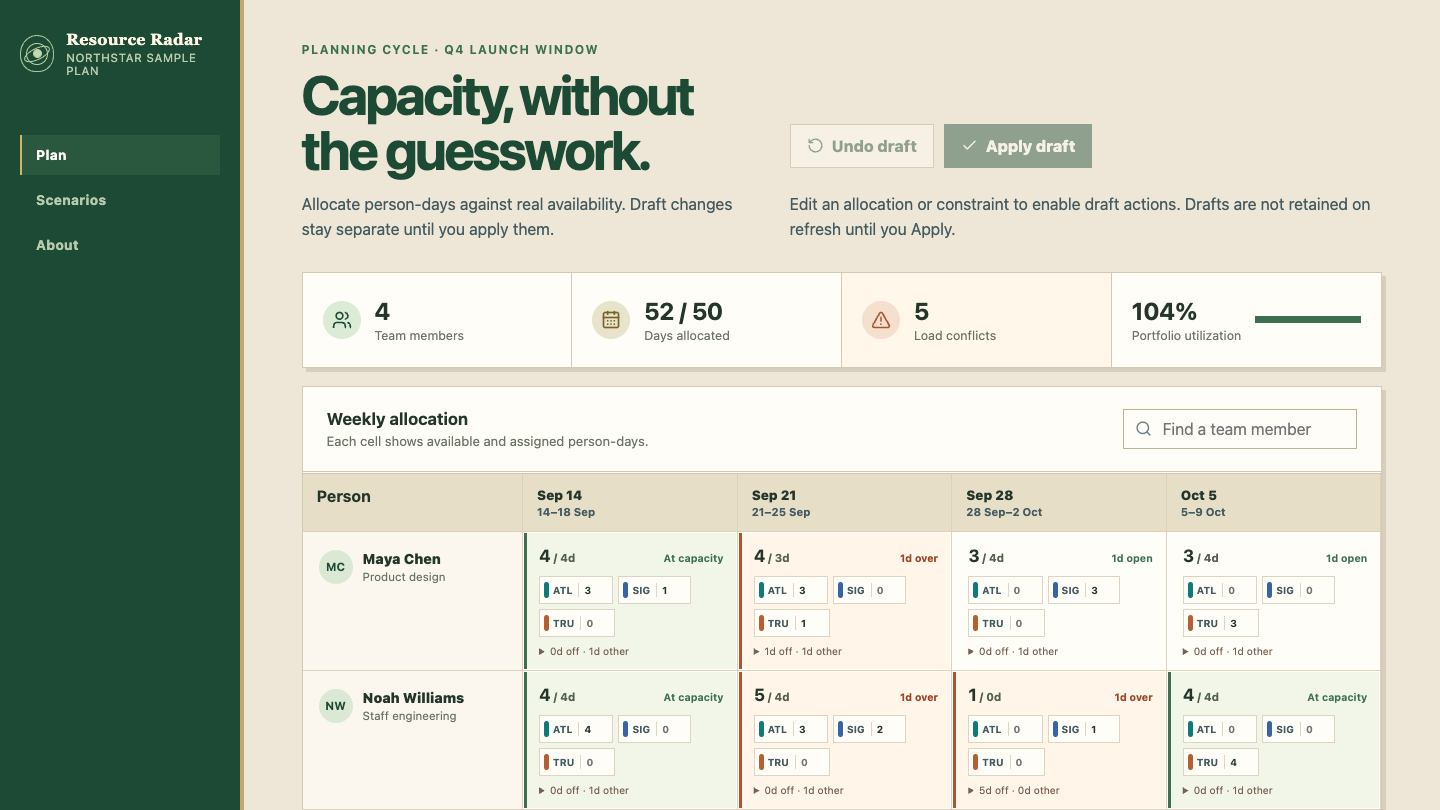Click the Load conflicts warning icon
The image size is (1440, 810).
[x=881, y=320]
